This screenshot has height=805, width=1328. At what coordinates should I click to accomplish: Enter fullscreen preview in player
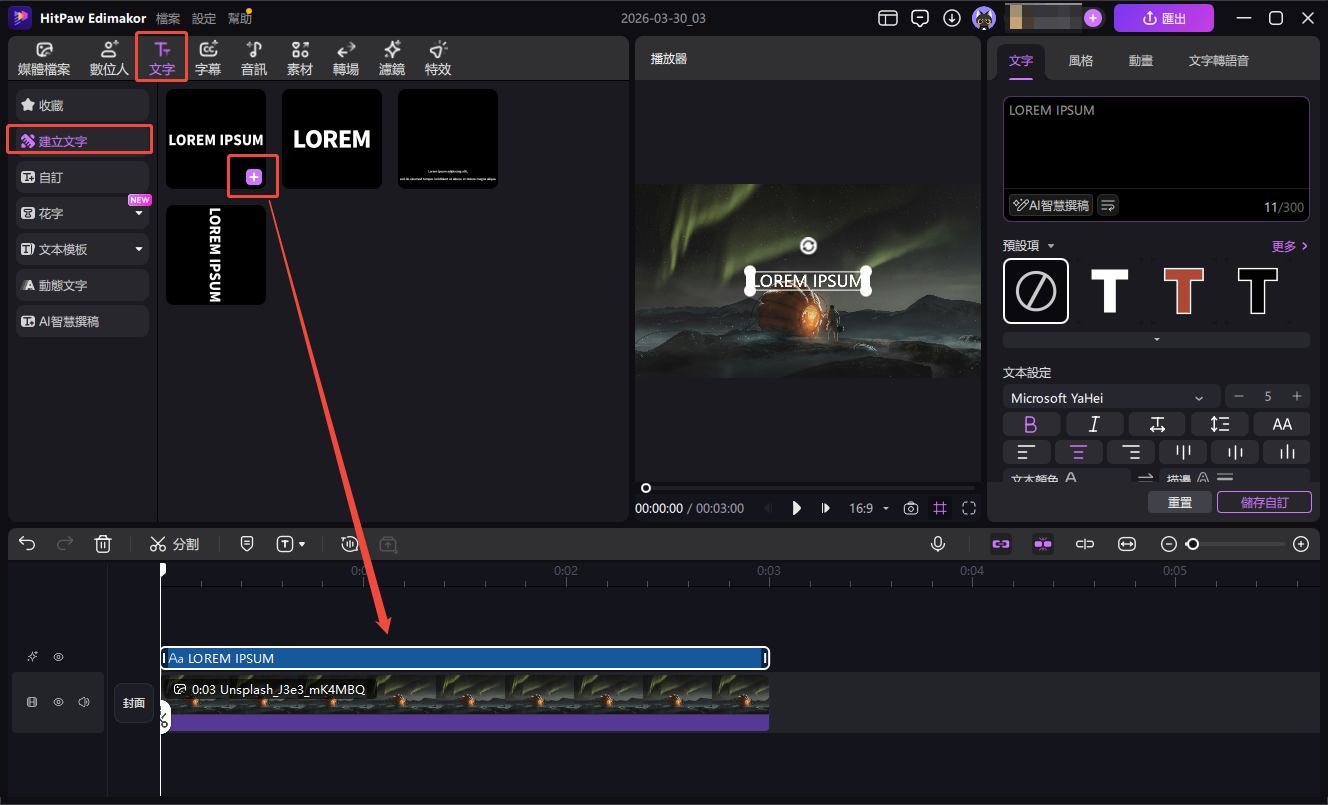[968, 508]
